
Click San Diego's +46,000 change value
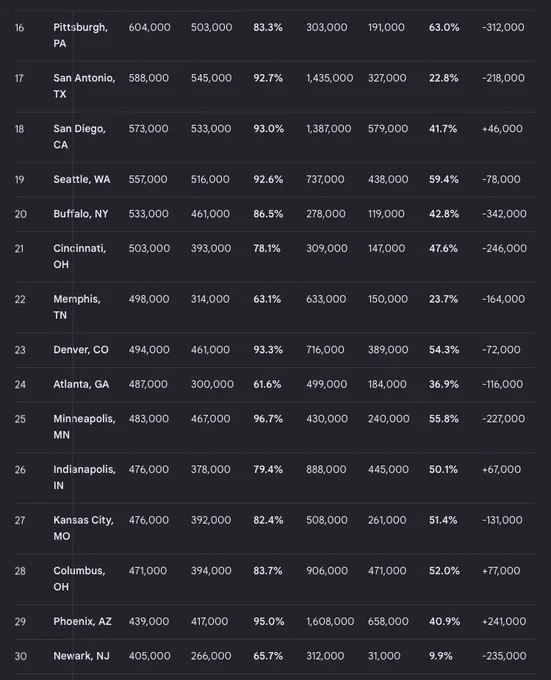click(502, 129)
